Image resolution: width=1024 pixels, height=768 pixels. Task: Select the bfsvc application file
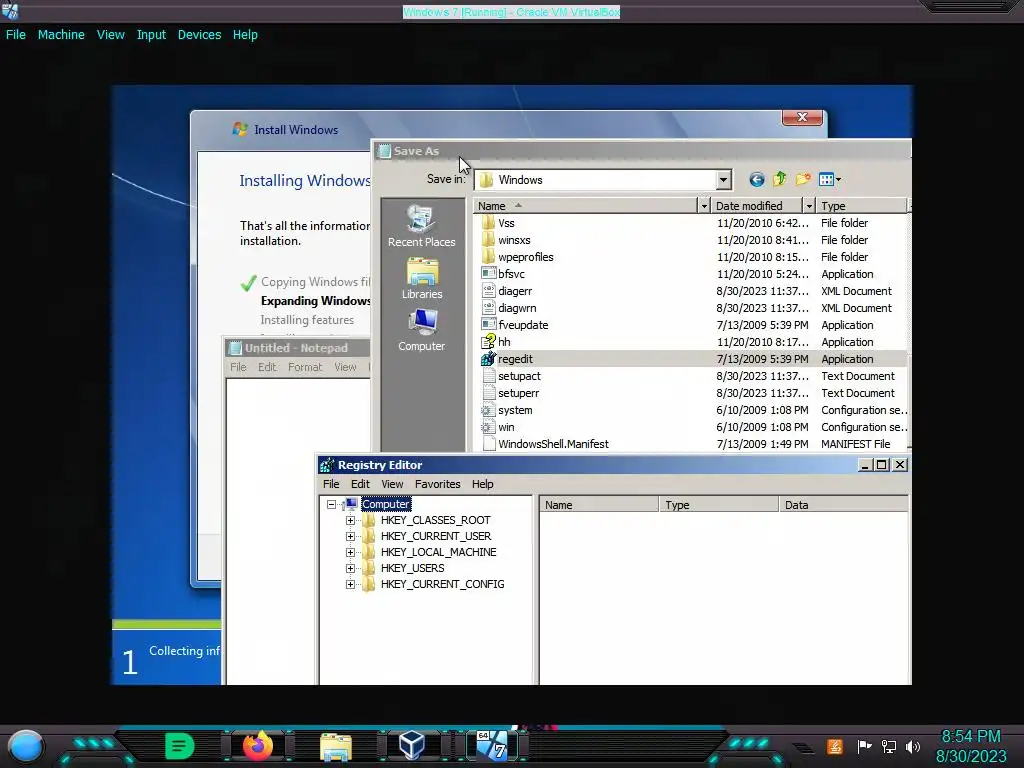511,274
